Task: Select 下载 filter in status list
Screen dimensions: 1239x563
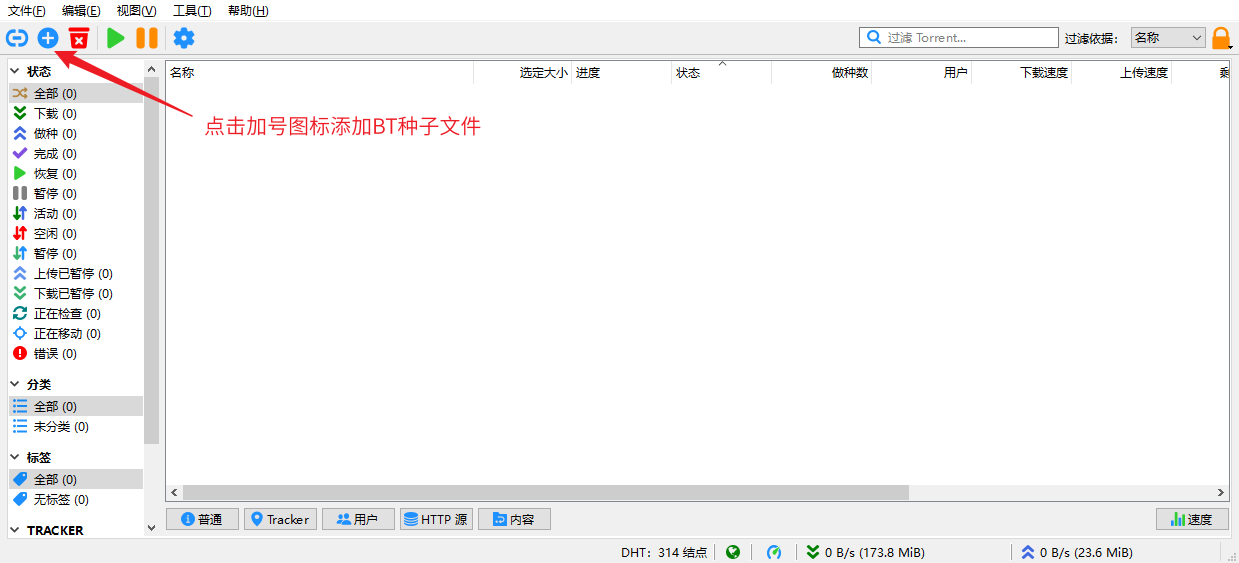Action: pyautogui.click(x=54, y=114)
